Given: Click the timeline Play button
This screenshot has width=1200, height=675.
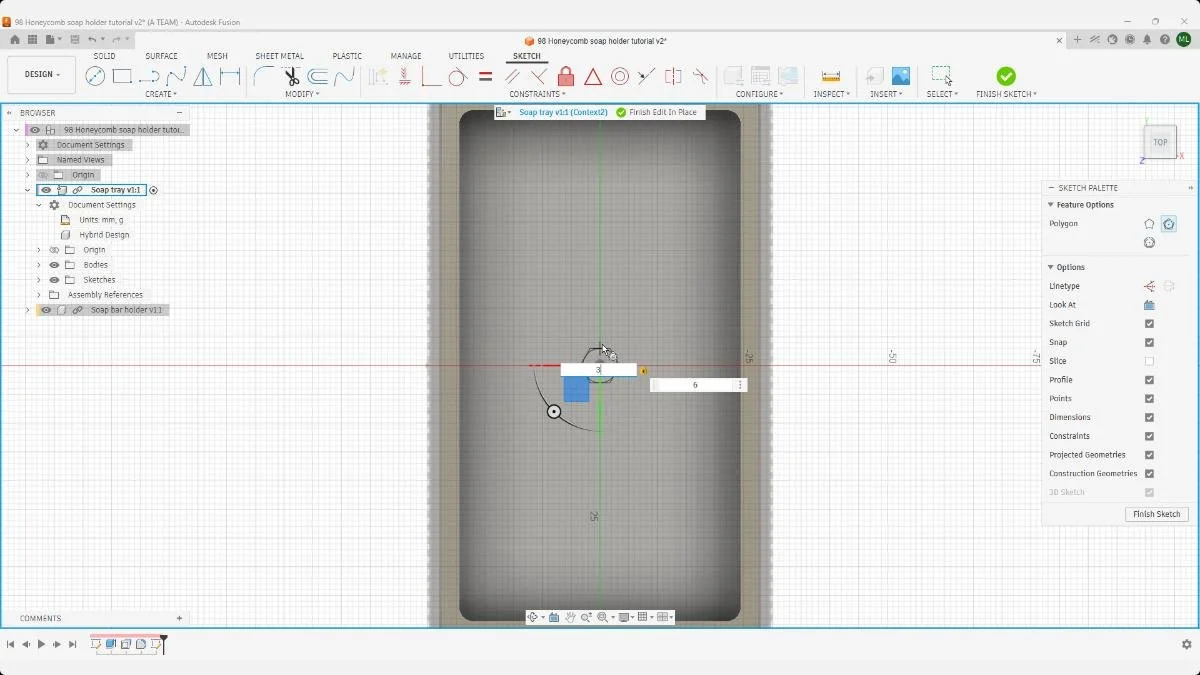Looking at the screenshot, I should (41, 645).
